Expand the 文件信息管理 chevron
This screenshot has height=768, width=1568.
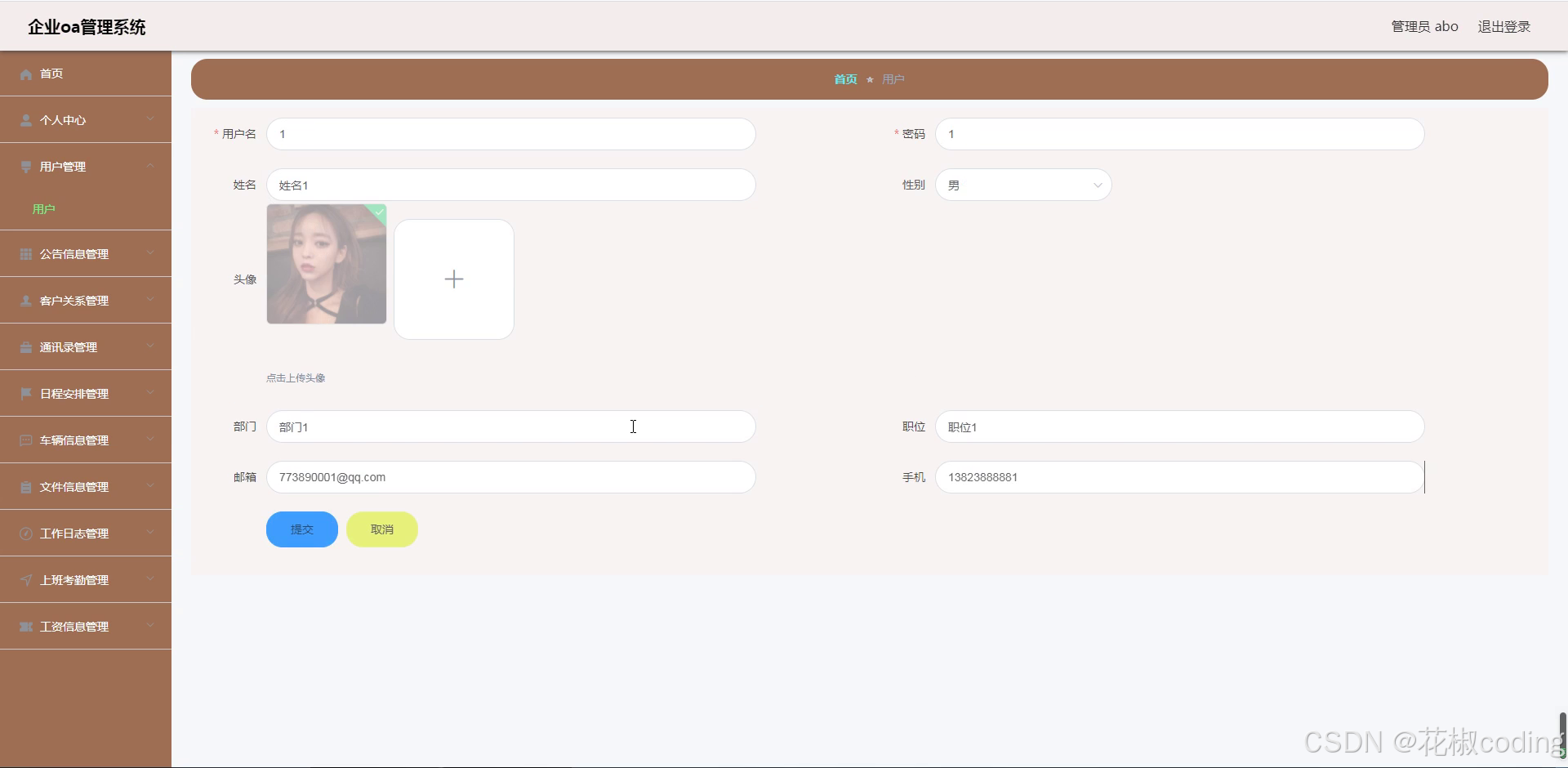click(150, 486)
